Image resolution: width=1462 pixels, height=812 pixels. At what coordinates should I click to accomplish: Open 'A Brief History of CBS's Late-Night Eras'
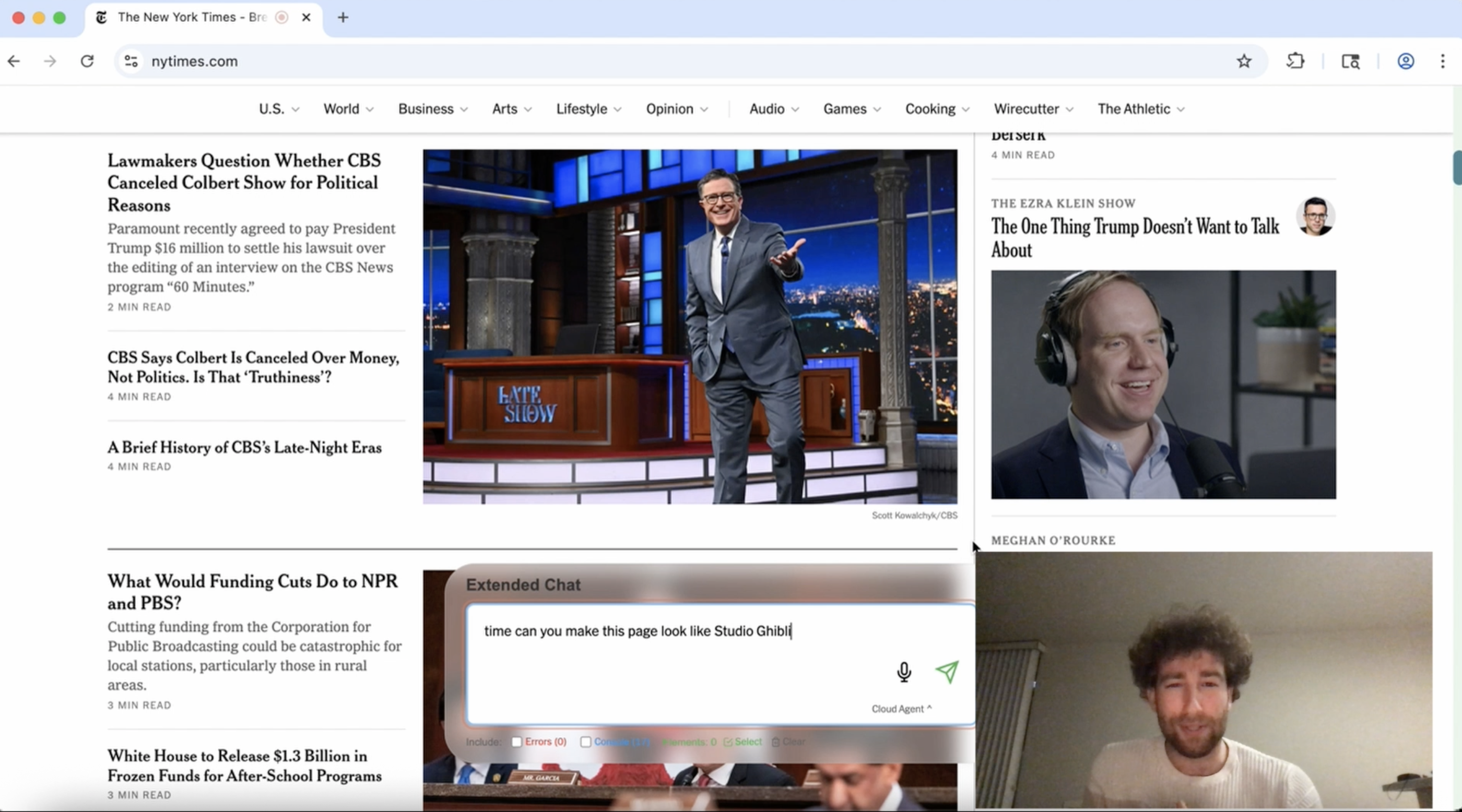[244, 447]
